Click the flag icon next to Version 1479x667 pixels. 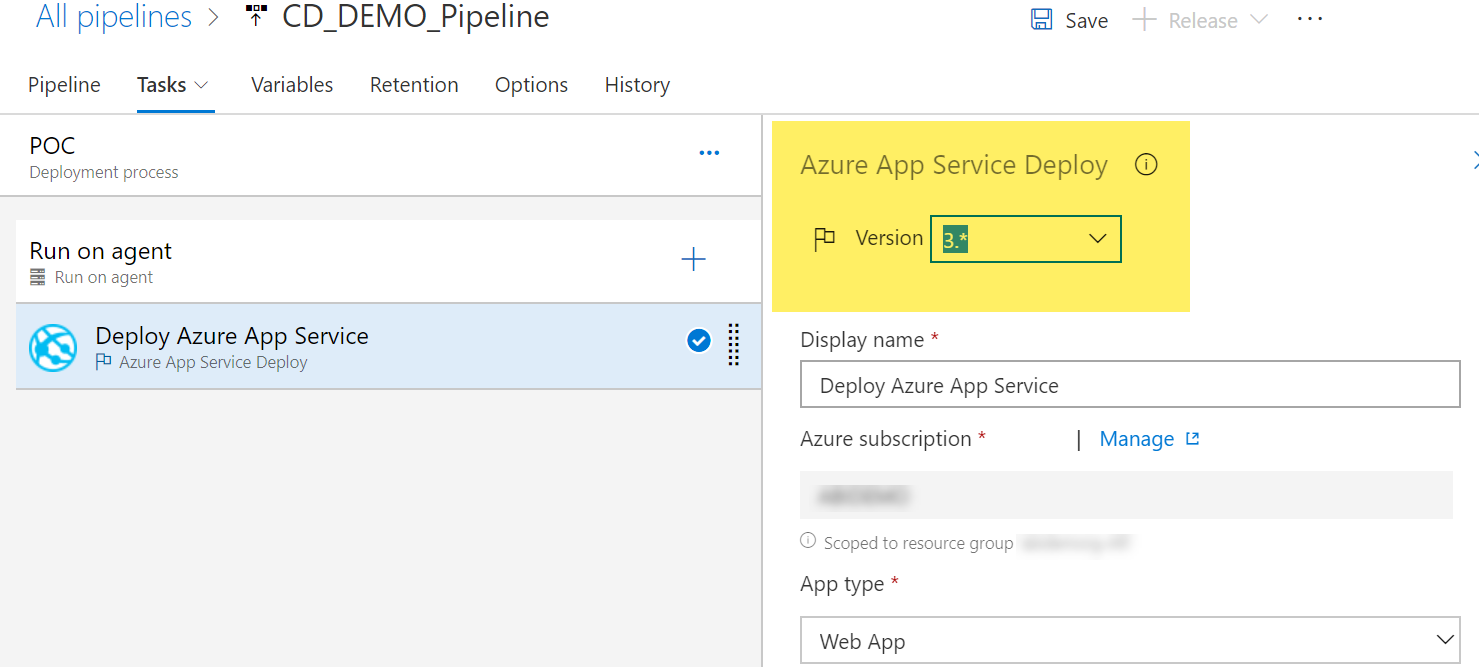[824, 239]
